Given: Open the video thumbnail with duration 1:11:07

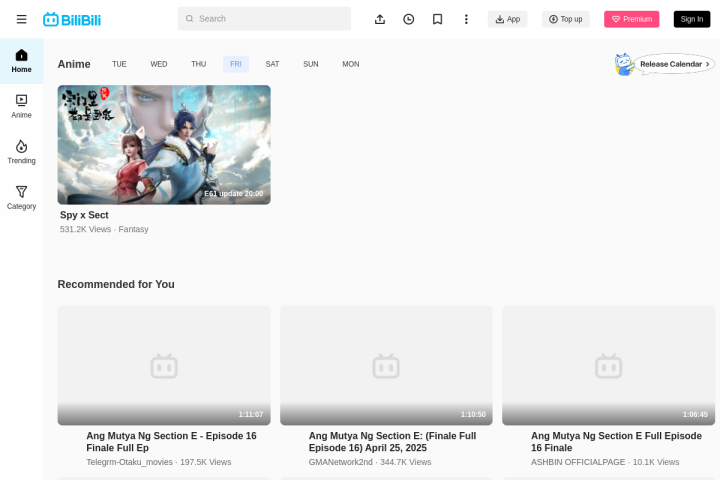Looking at the screenshot, I should [x=164, y=365].
